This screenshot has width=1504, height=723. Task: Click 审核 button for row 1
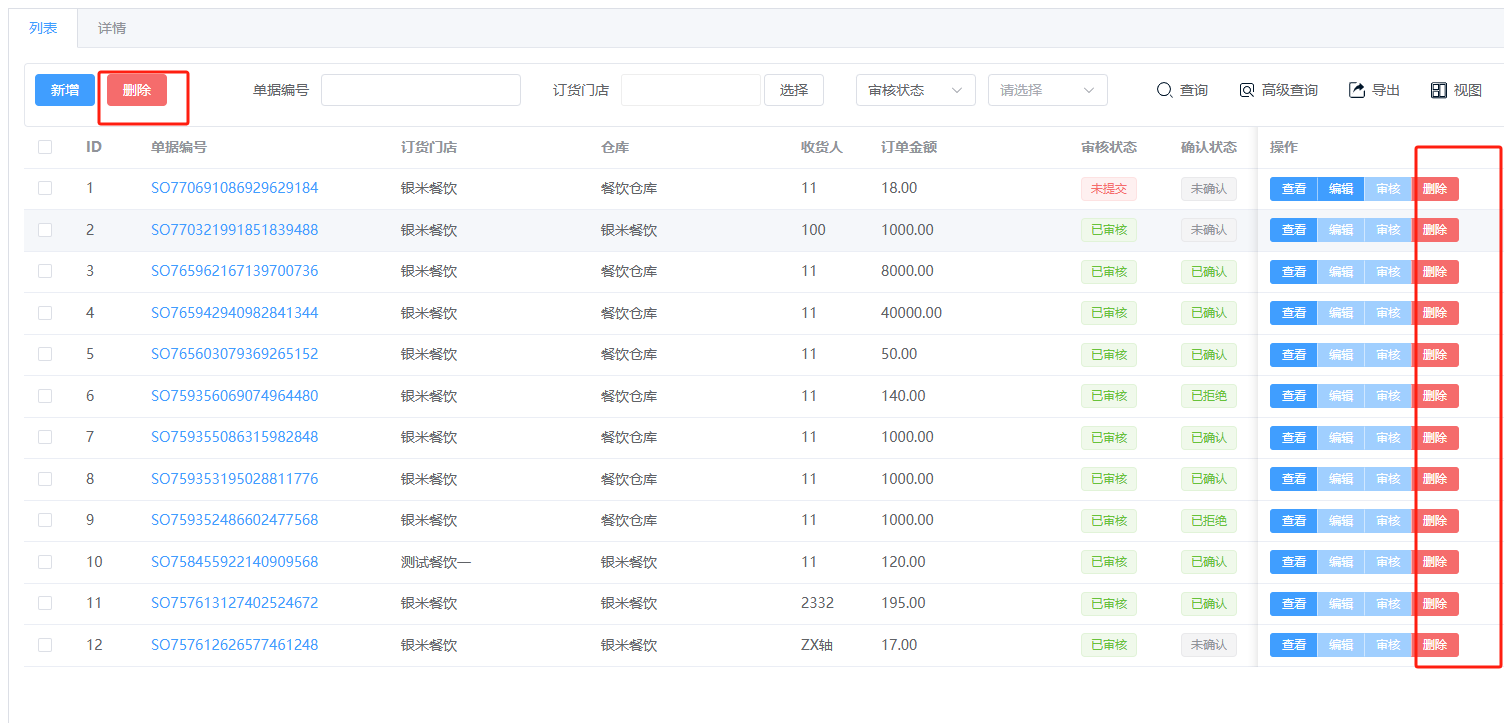1388,189
